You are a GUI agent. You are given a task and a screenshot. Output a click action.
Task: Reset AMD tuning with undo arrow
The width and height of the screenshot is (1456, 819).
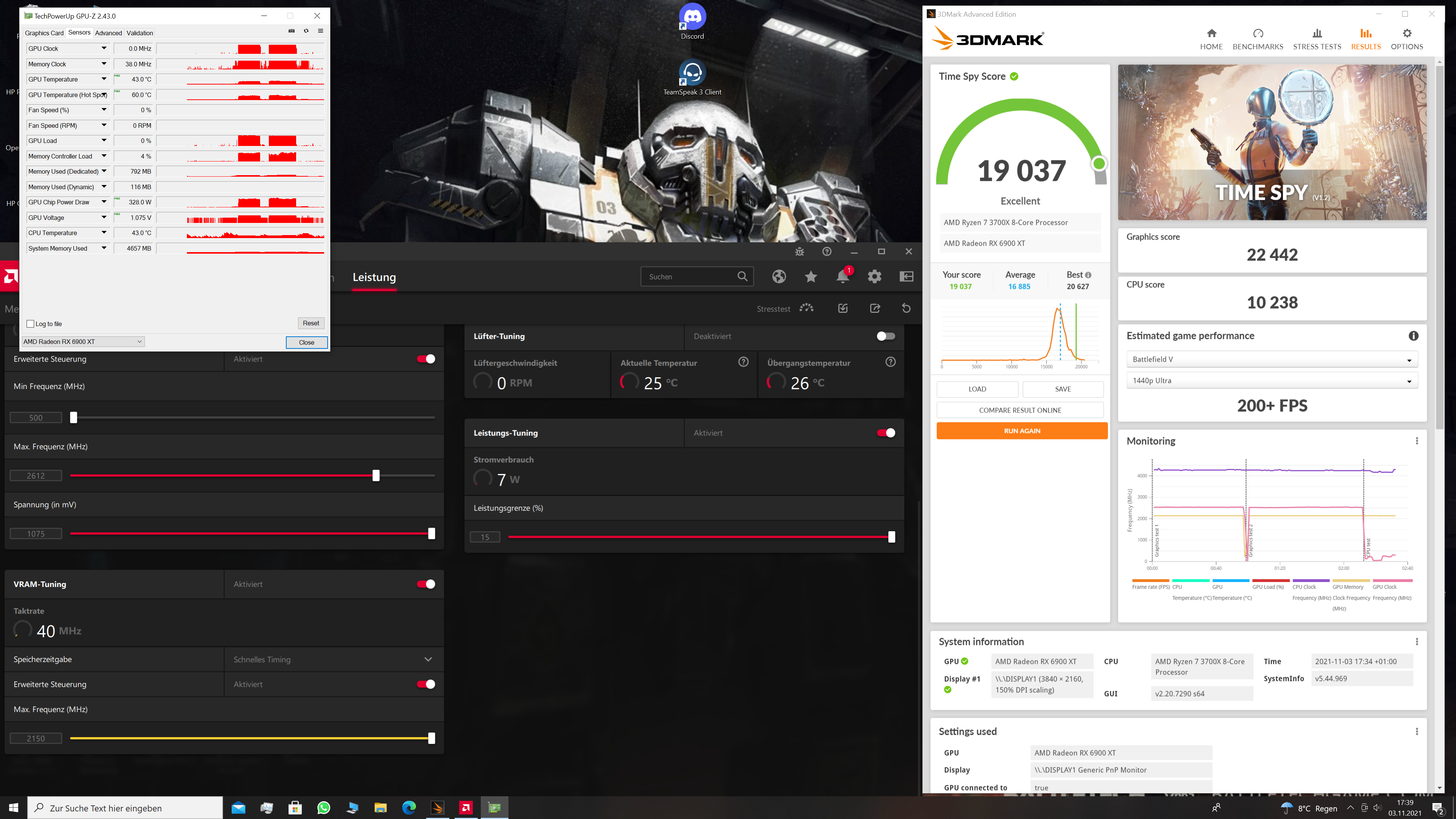[906, 308]
